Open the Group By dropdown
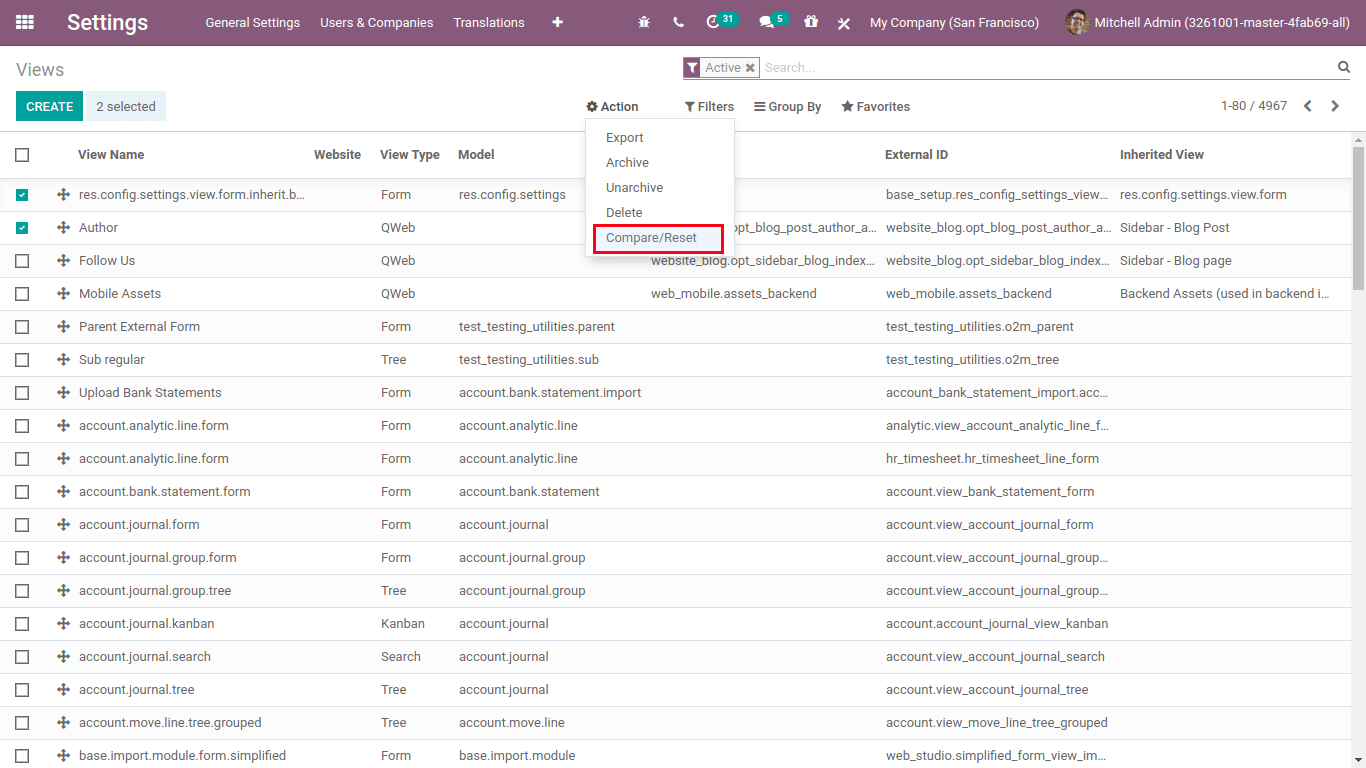The width and height of the screenshot is (1366, 768). (x=788, y=107)
